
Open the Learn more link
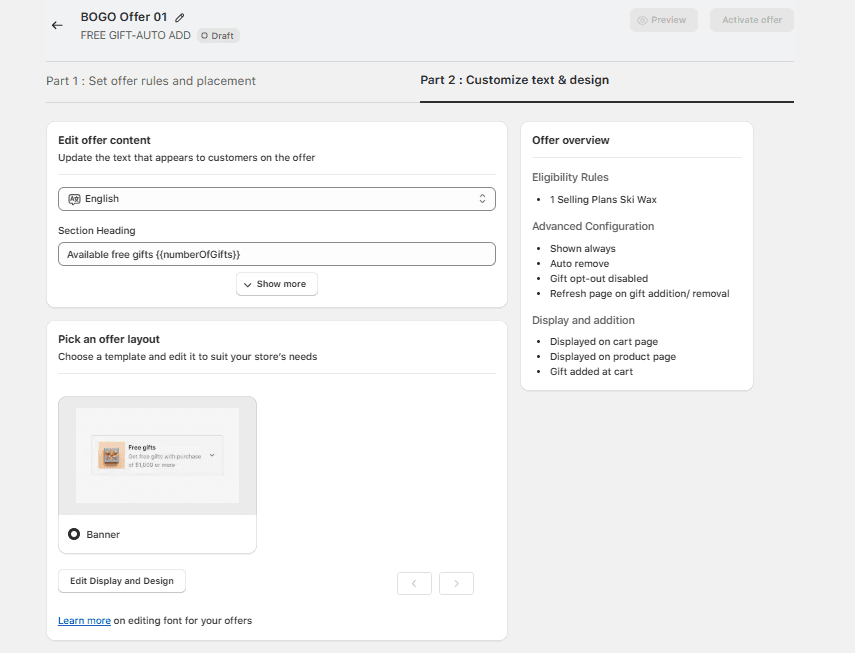pos(84,621)
